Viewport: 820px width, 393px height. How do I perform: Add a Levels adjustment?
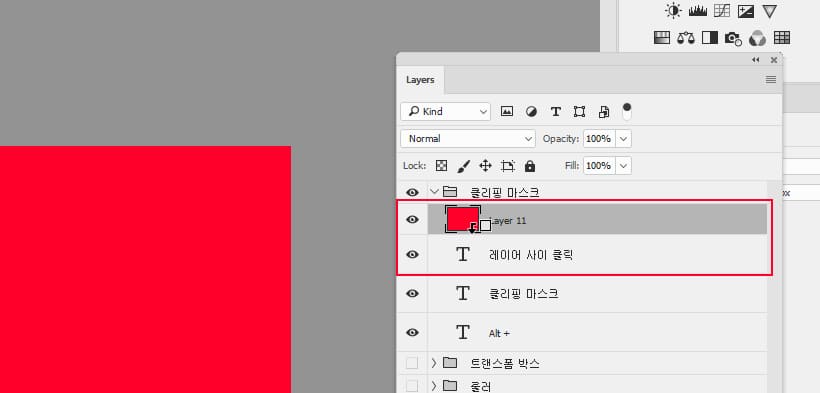point(698,11)
